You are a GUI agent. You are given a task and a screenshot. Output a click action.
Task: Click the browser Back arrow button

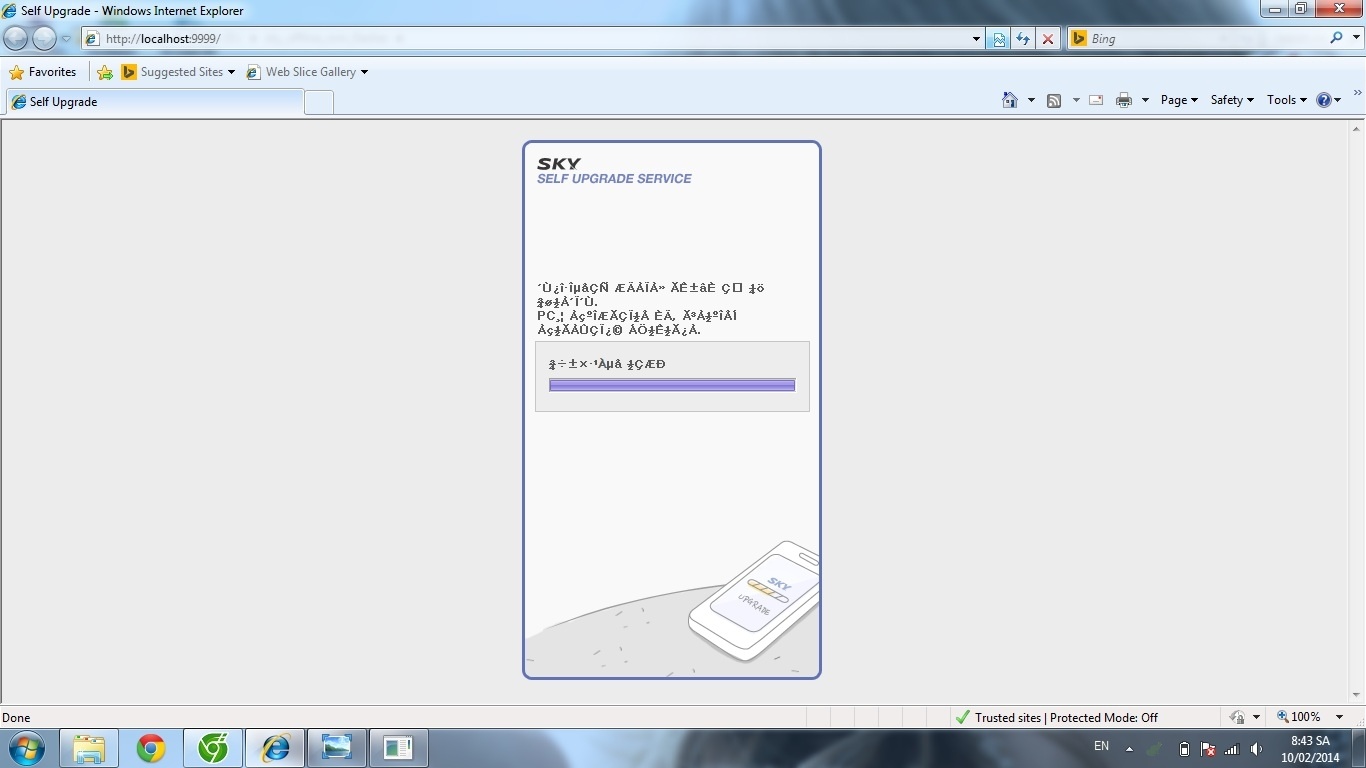15,38
